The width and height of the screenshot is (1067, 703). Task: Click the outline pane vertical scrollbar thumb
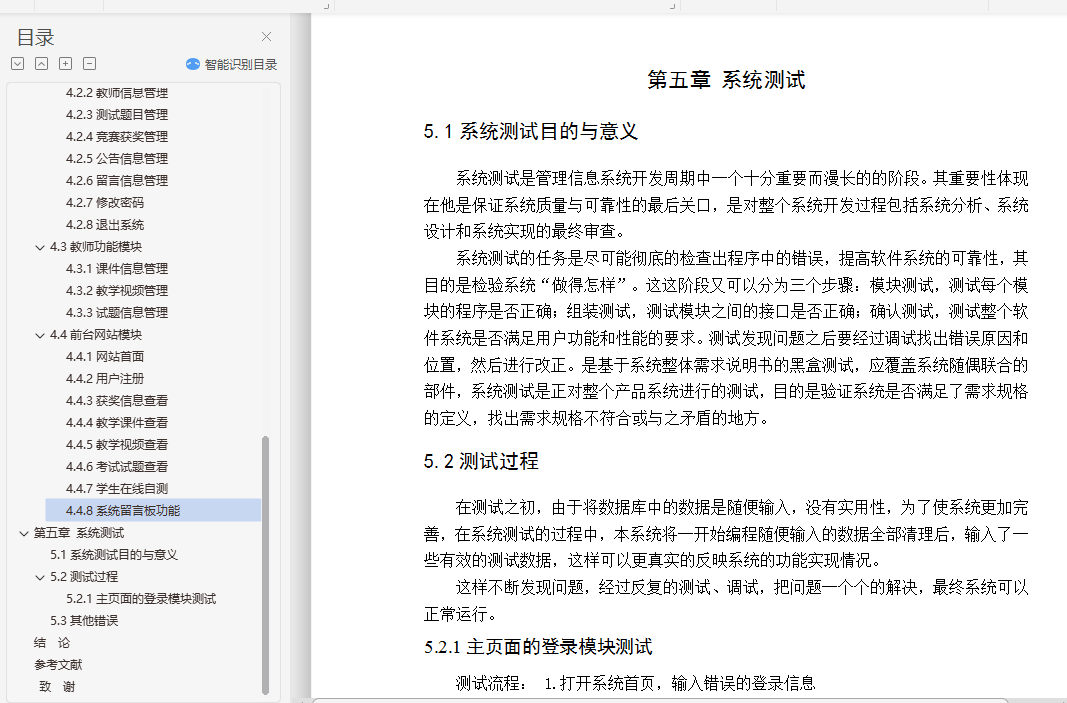coord(265,565)
